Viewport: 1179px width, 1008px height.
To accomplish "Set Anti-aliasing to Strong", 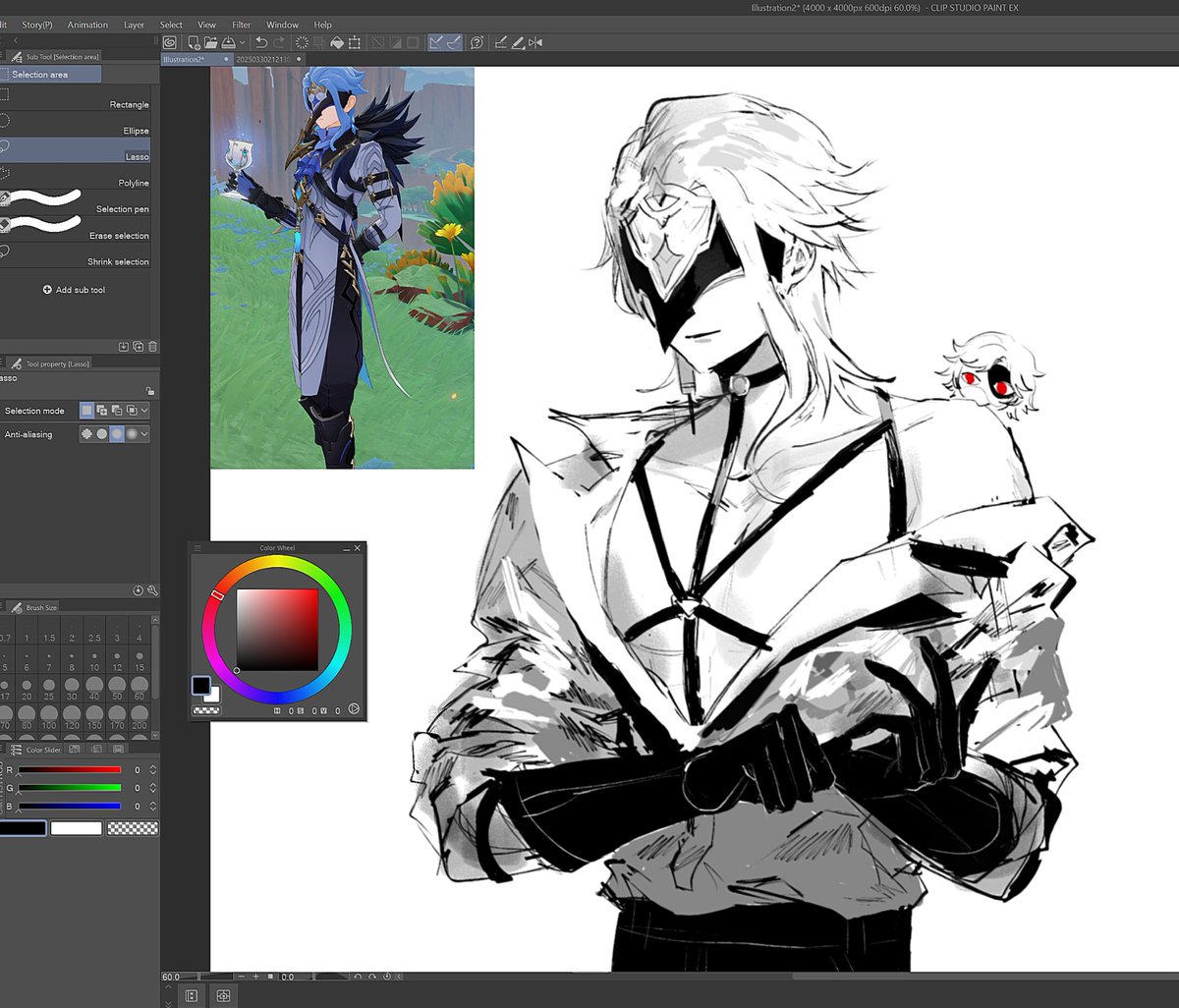I will click(x=131, y=433).
